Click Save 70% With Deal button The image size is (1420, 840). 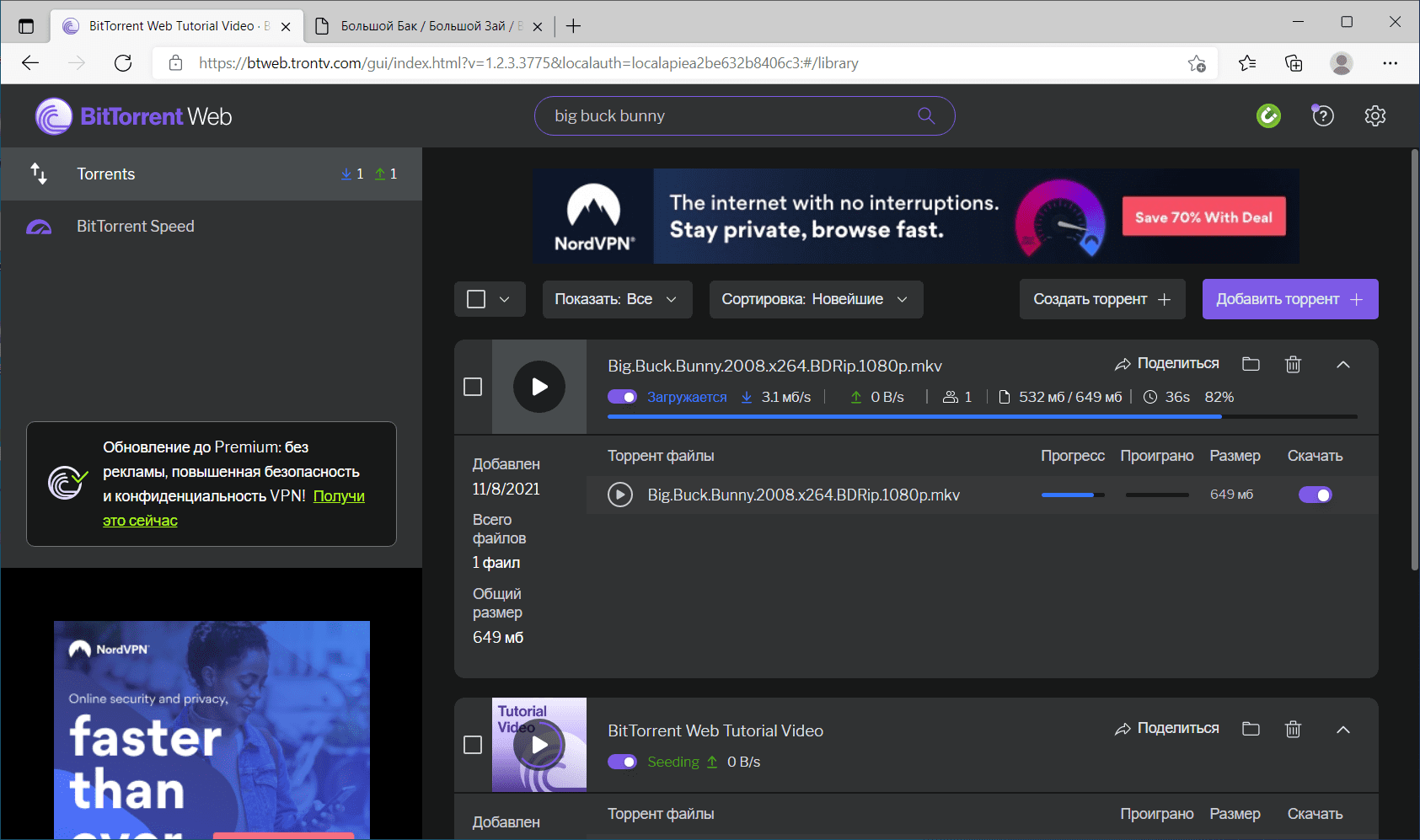coord(1203,217)
